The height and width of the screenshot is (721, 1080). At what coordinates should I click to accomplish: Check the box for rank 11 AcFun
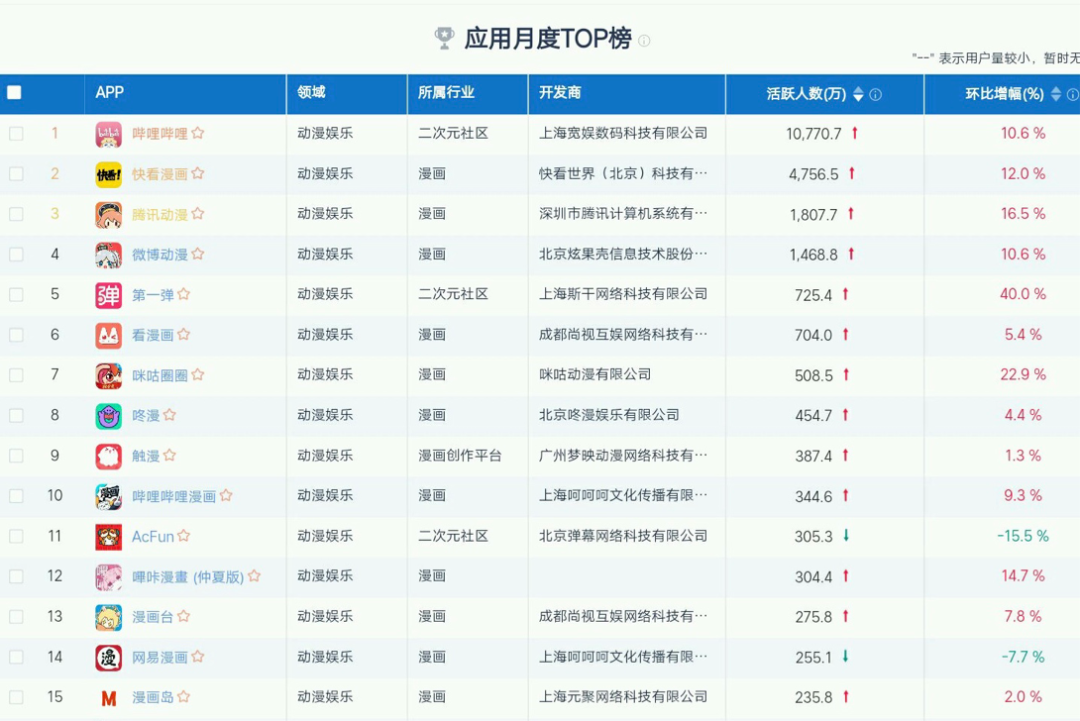point(16,536)
